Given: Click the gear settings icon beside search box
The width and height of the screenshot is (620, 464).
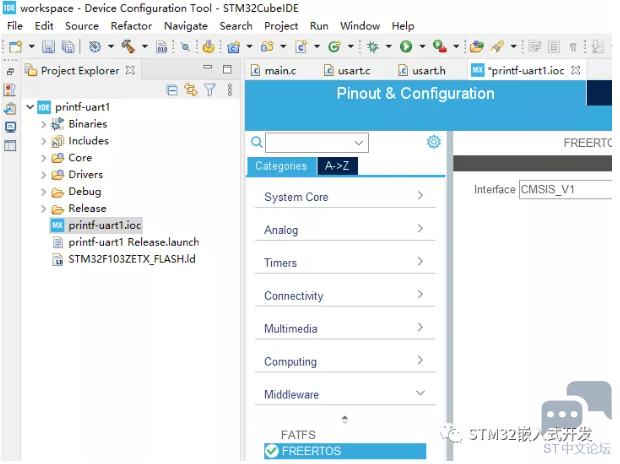Looking at the screenshot, I should tap(434, 142).
